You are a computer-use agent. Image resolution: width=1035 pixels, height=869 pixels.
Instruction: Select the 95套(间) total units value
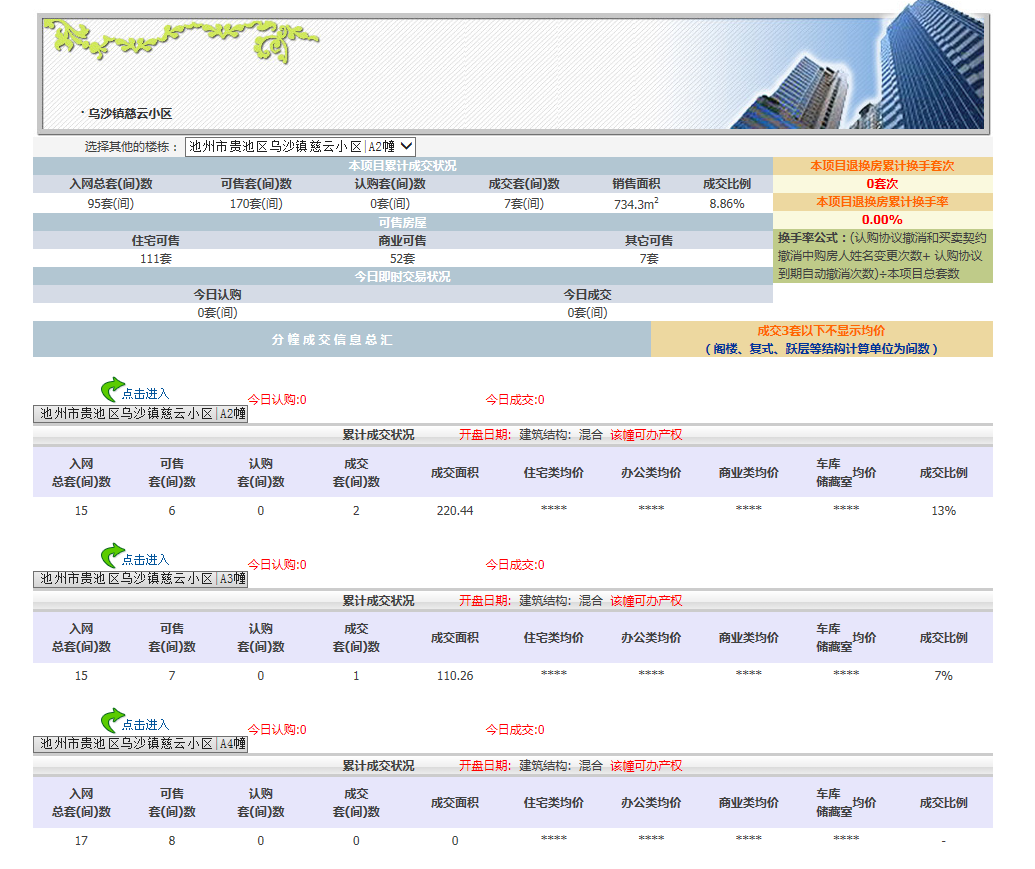click(x=111, y=204)
